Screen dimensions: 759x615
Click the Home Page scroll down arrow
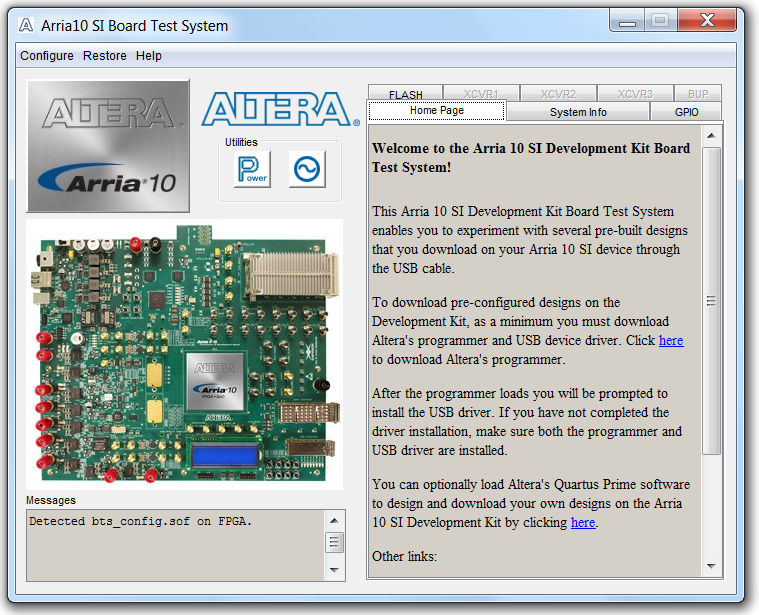pos(711,566)
